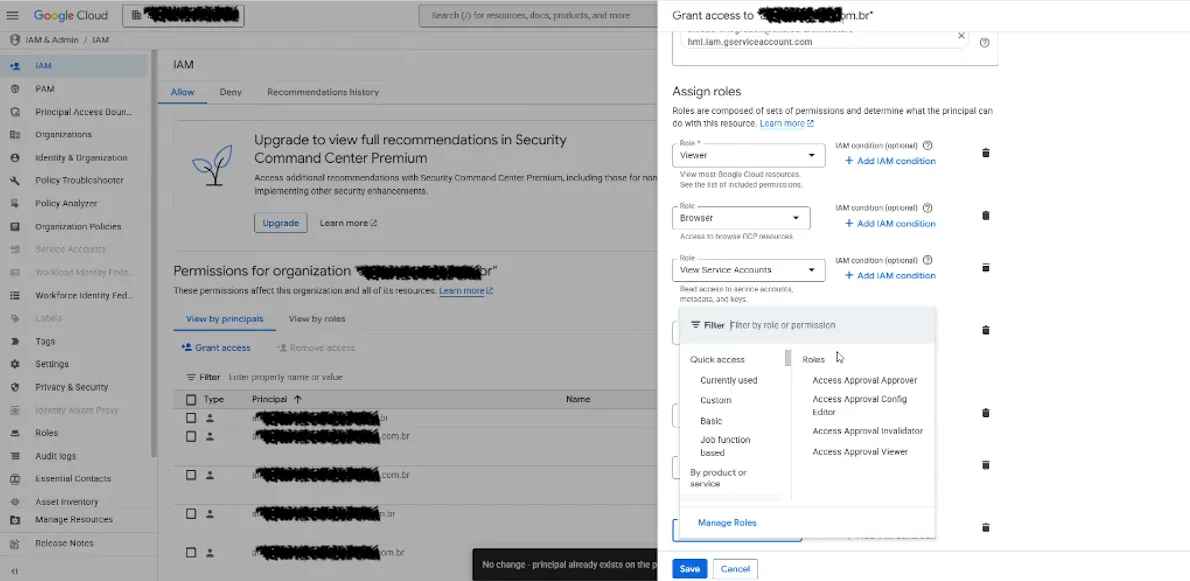Viewport: 1190px width, 581px height.
Task: Open Workforce Identity Federation sidebar item
Action: 83,295
